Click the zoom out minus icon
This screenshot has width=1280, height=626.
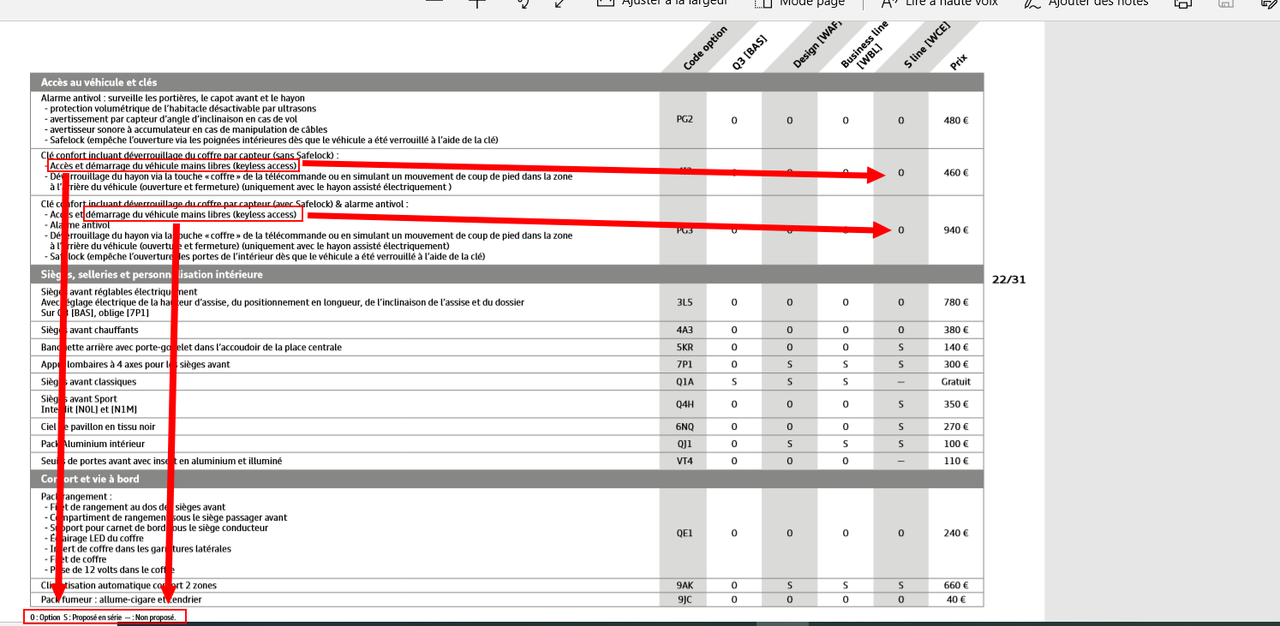coord(433,3)
